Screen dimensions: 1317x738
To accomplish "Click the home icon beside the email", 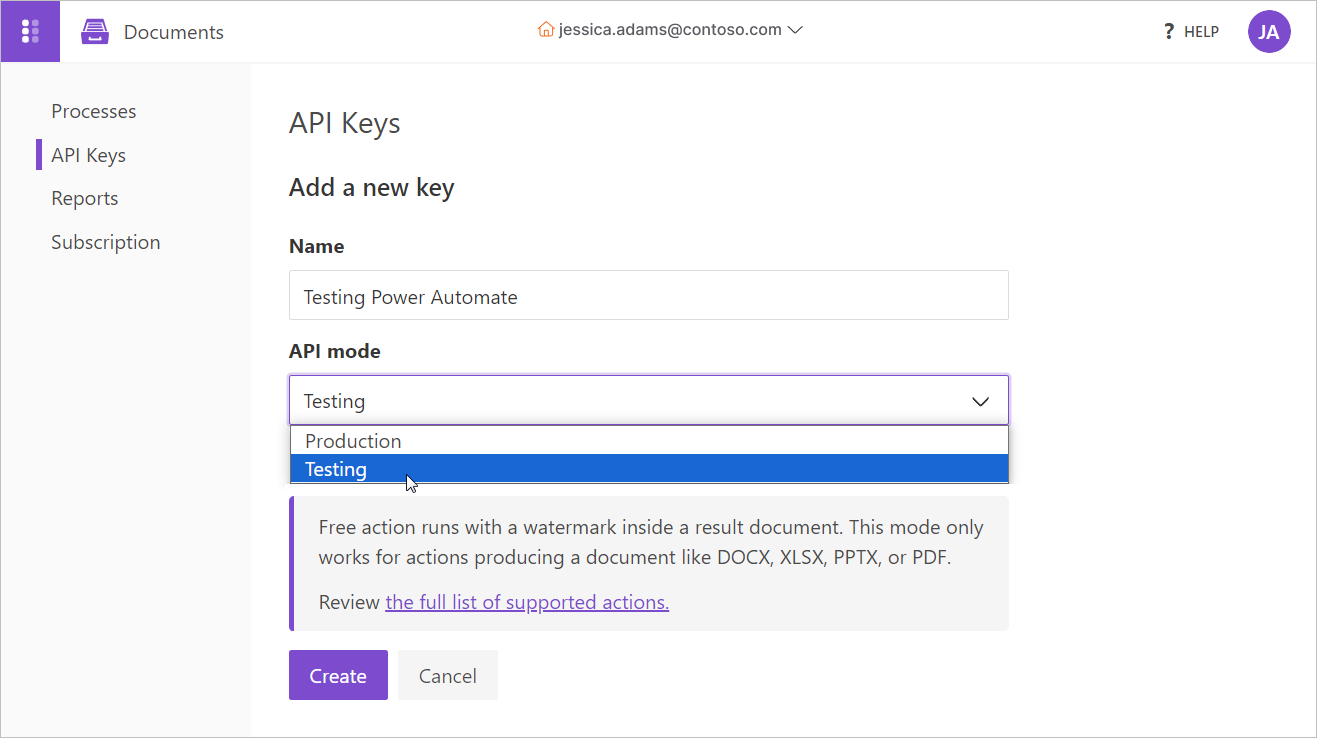I will 546,30.
